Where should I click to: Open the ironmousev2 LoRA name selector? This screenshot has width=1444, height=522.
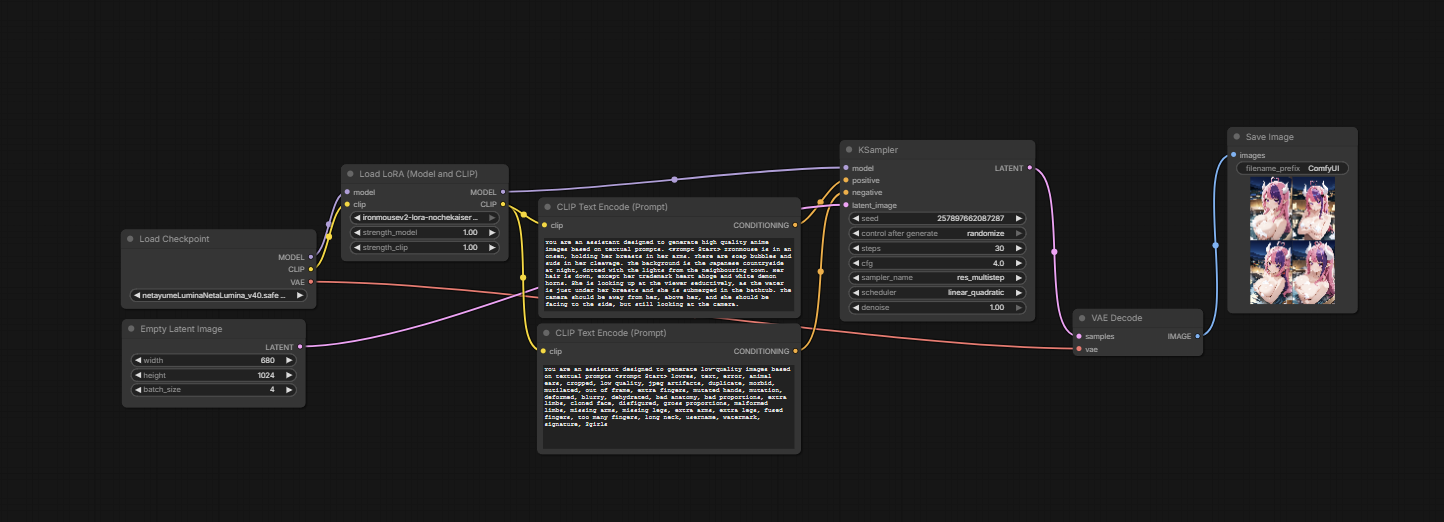tap(424, 217)
